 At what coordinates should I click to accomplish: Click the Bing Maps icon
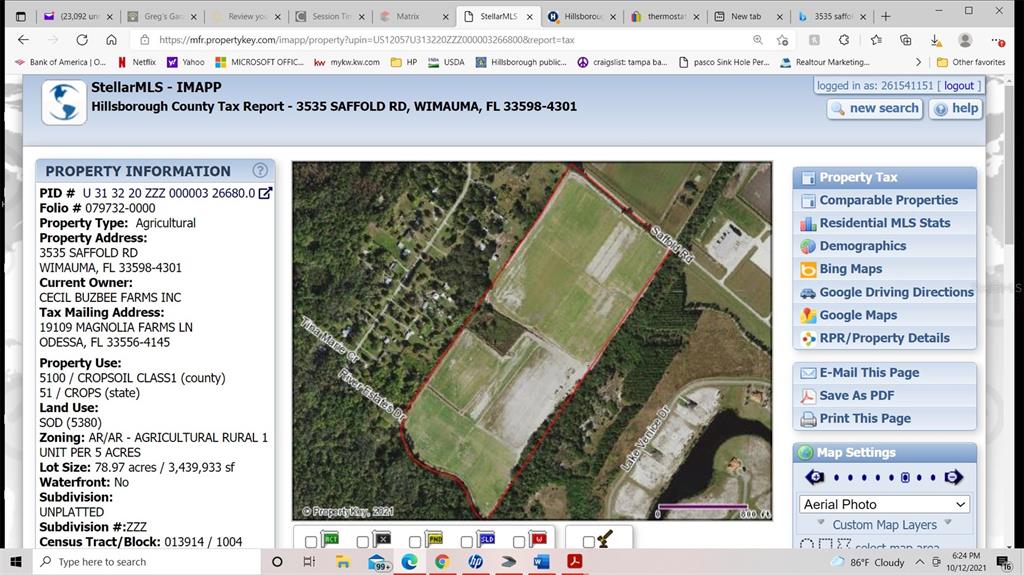(809, 269)
